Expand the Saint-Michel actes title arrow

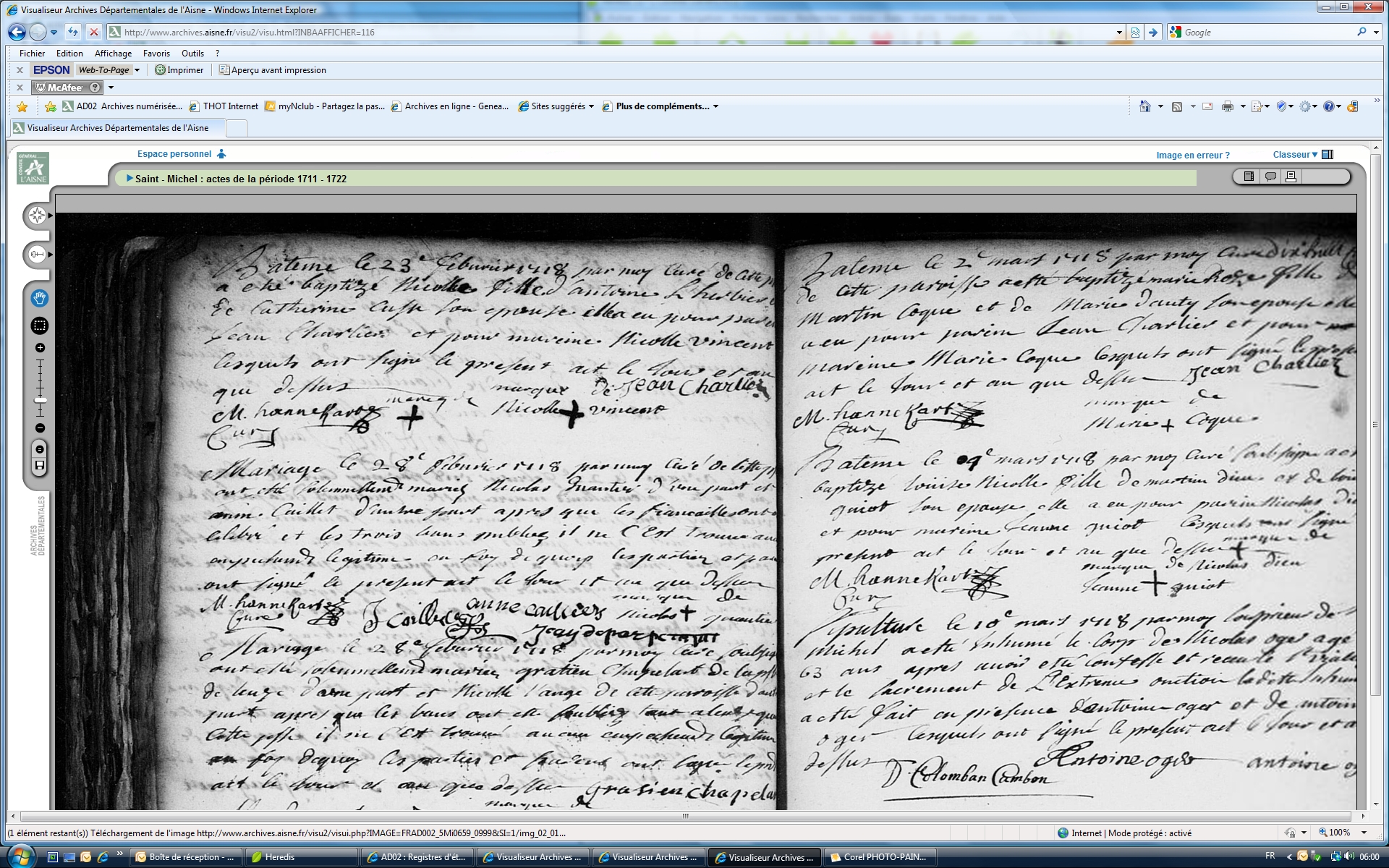(x=129, y=179)
